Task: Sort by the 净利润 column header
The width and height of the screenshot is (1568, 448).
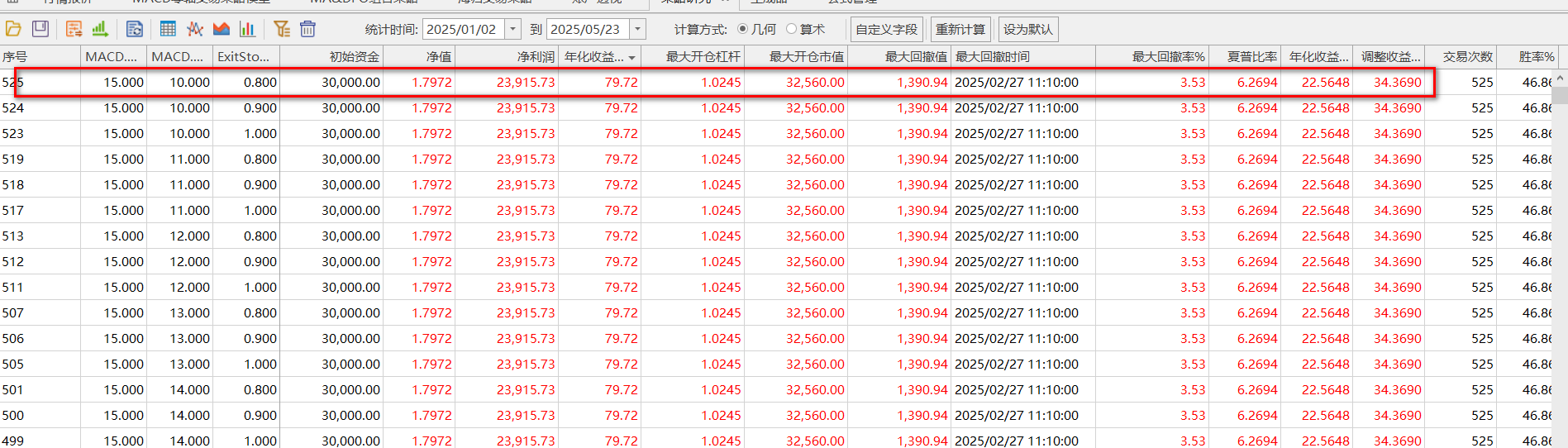Action: tap(507, 57)
